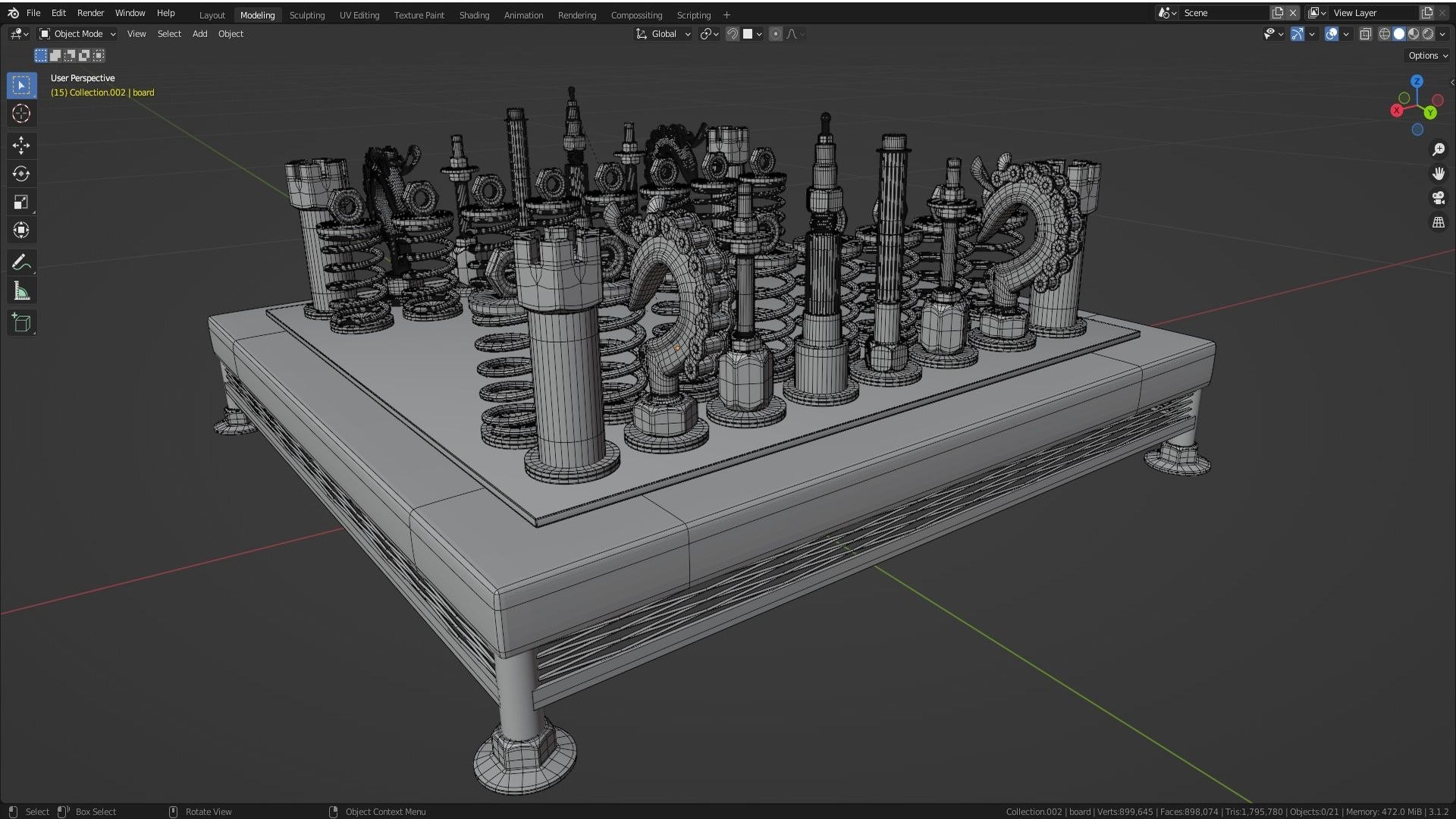Expand the Options dropdown

point(1428,55)
